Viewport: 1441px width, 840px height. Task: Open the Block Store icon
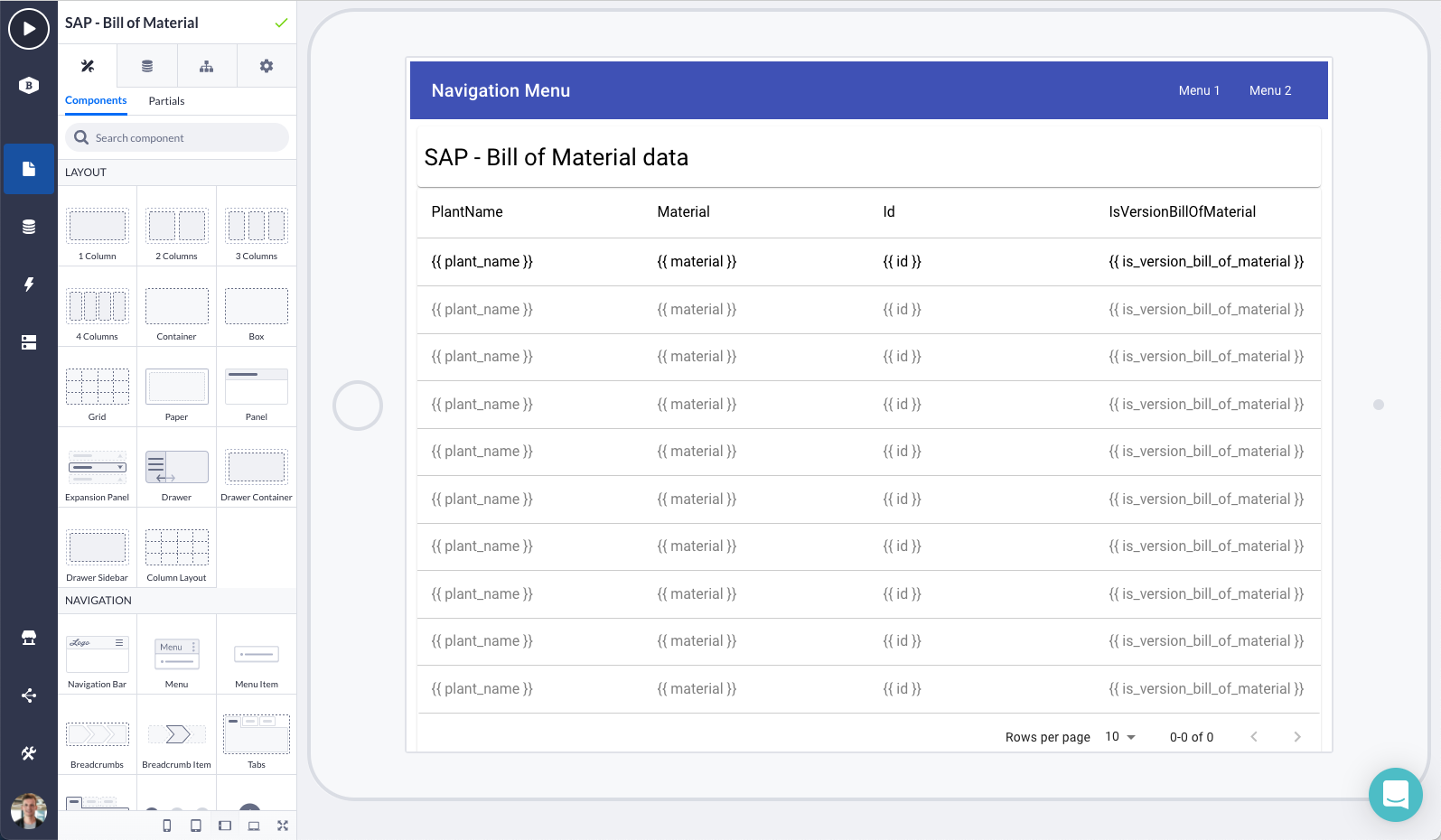[x=29, y=638]
